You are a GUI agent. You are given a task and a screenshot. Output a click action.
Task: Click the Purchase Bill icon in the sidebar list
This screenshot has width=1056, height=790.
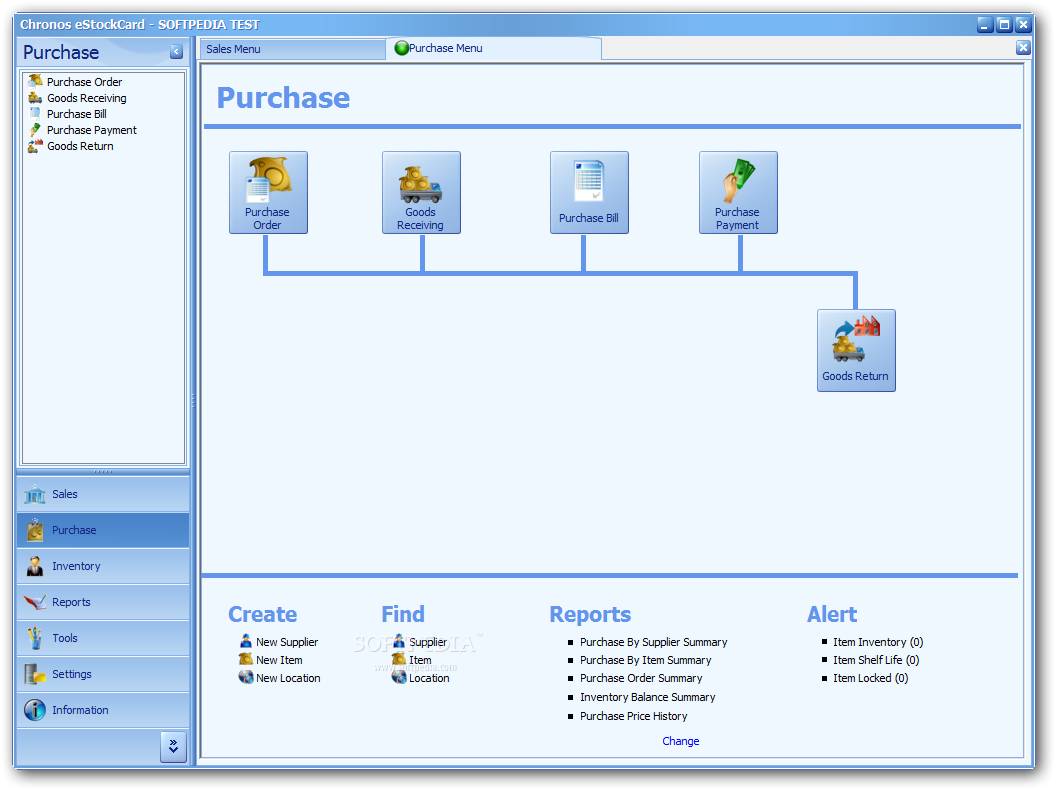click(x=35, y=114)
